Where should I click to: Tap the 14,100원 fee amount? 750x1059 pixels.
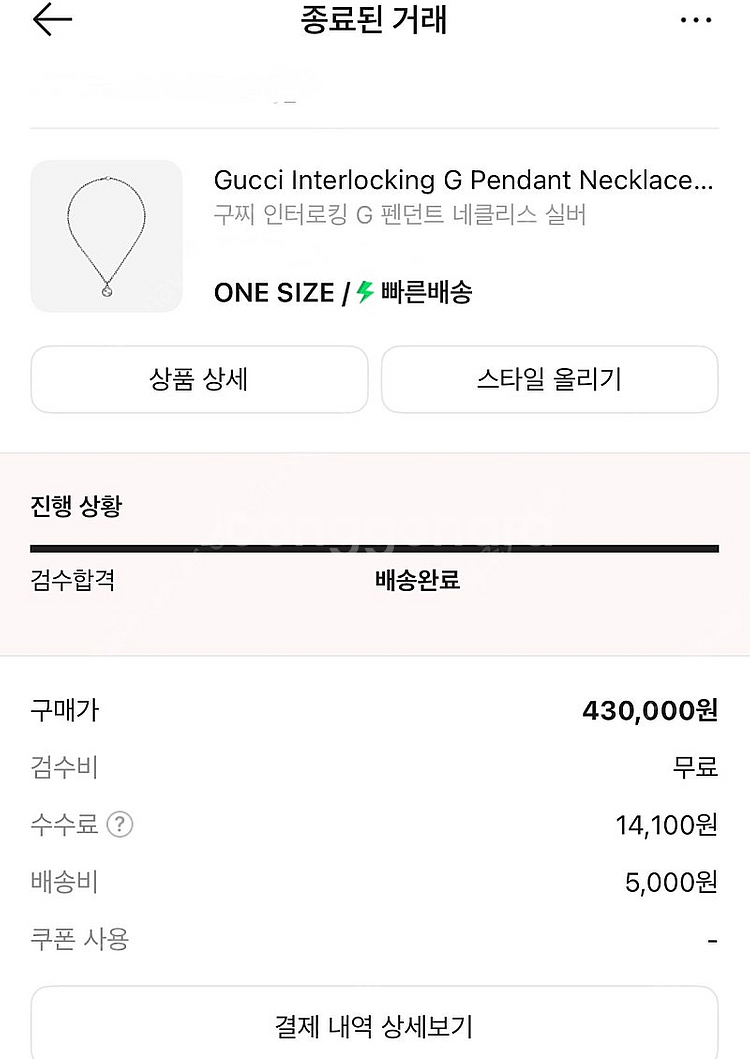click(667, 825)
